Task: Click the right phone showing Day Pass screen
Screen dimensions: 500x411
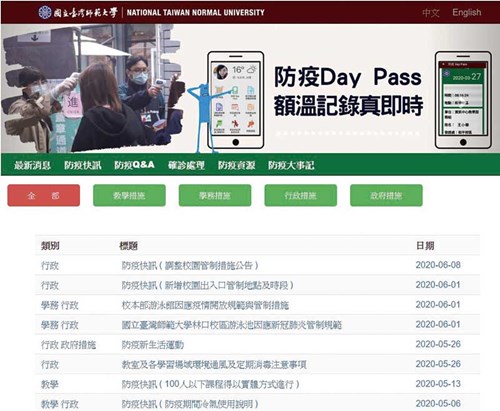Action: (463, 100)
